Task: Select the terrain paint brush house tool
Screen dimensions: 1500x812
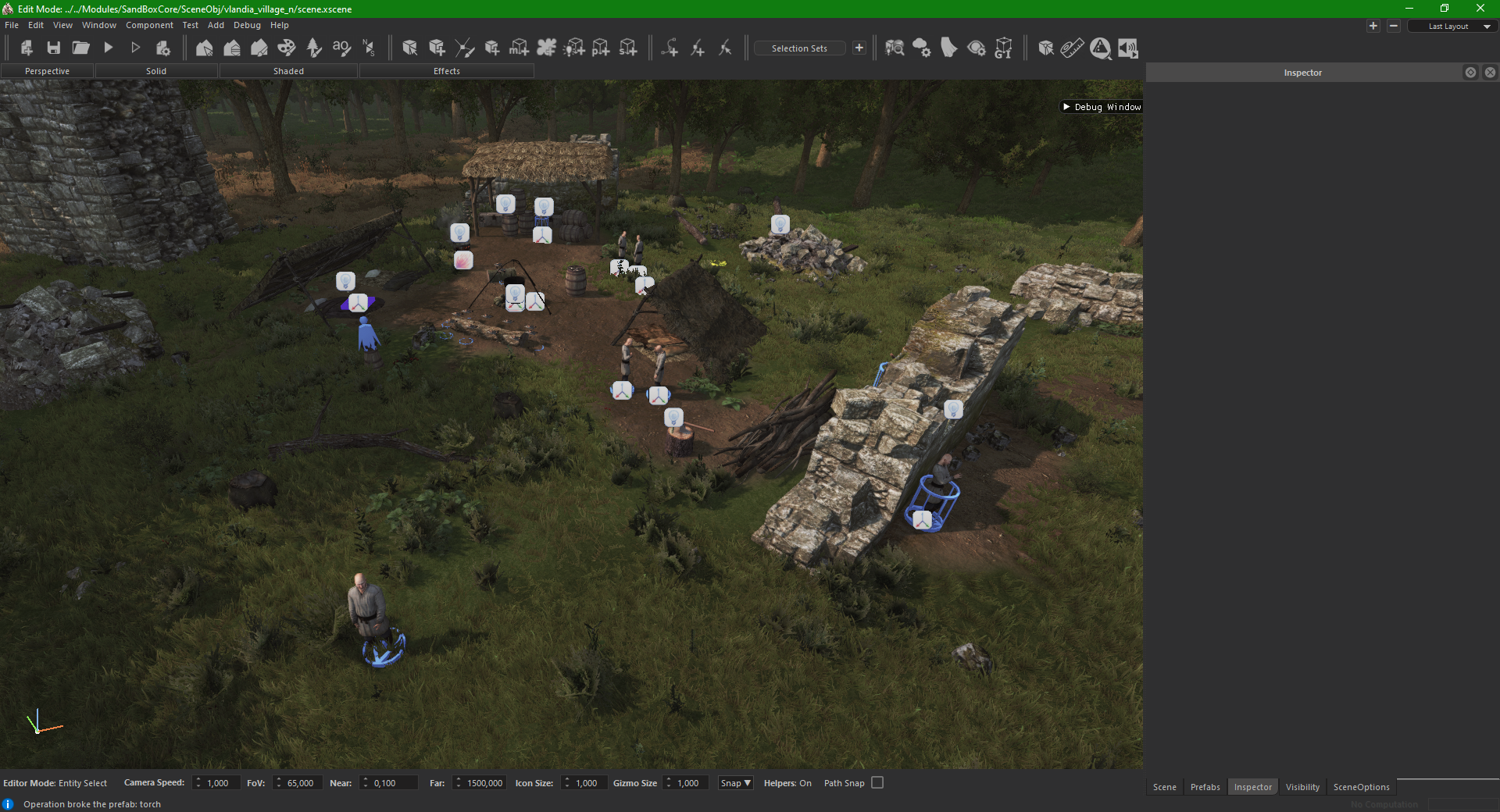Action: pos(259,48)
